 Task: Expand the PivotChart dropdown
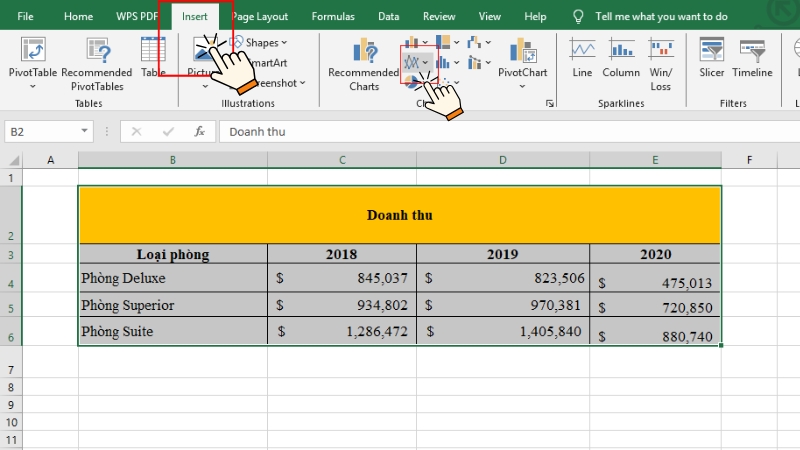(x=522, y=86)
